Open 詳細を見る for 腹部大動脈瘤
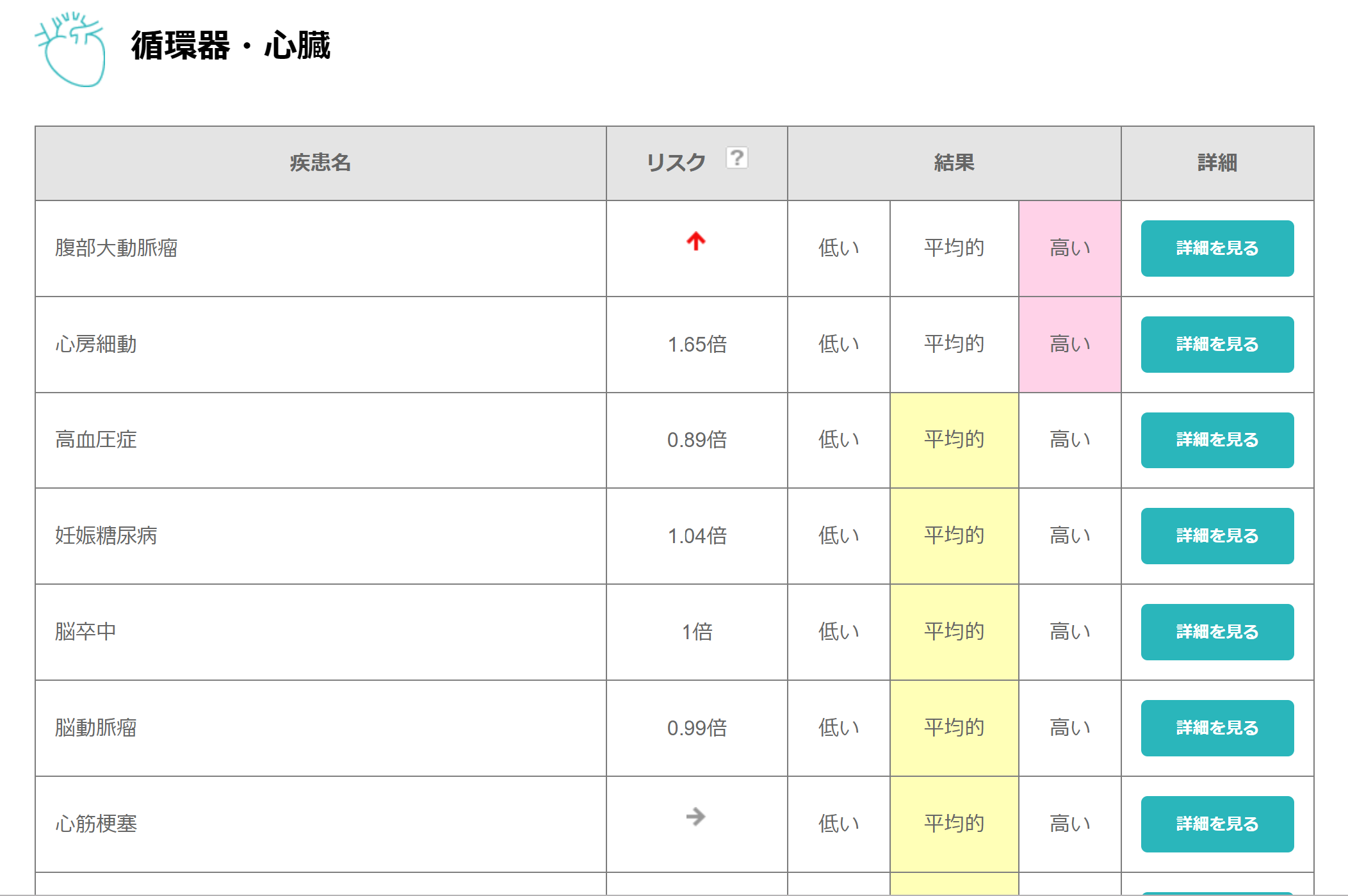 click(x=1217, y=248)
